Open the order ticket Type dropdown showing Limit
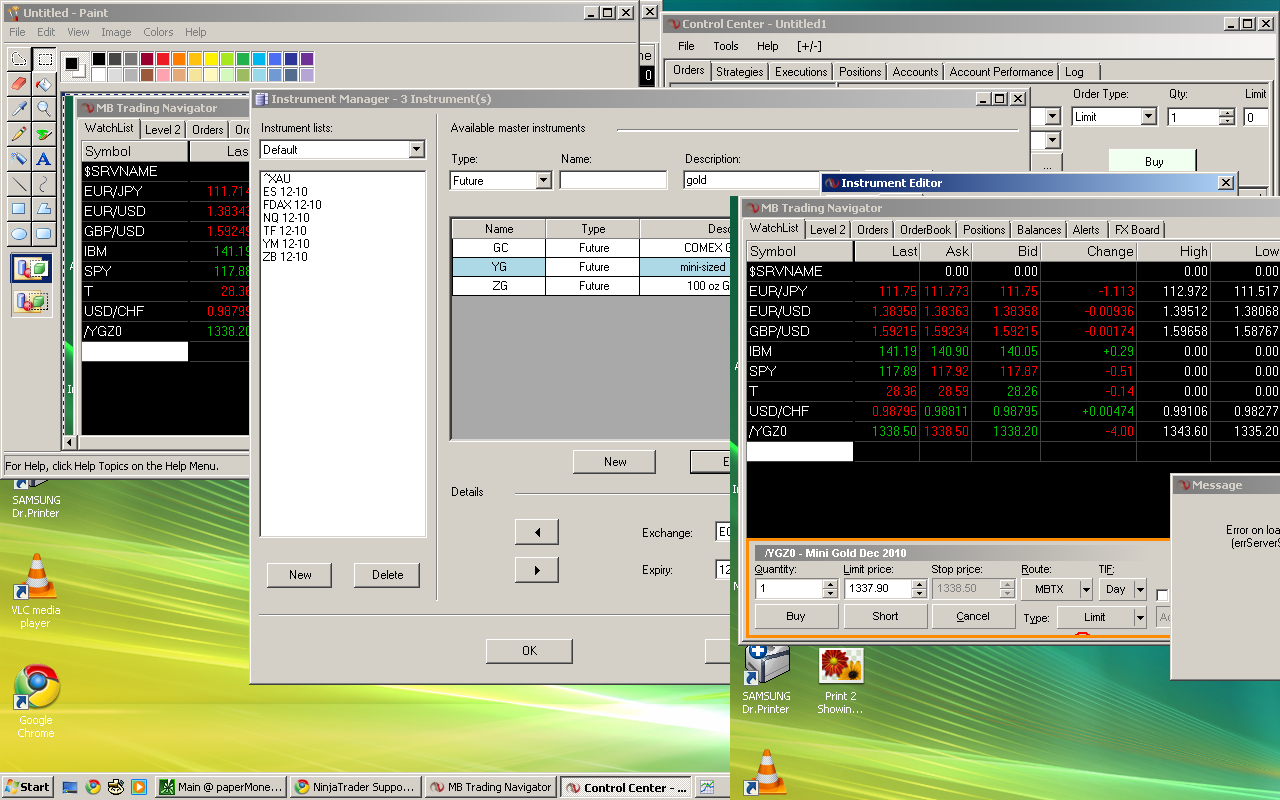Viewport: 1280px width, 800px height. 1139,618
